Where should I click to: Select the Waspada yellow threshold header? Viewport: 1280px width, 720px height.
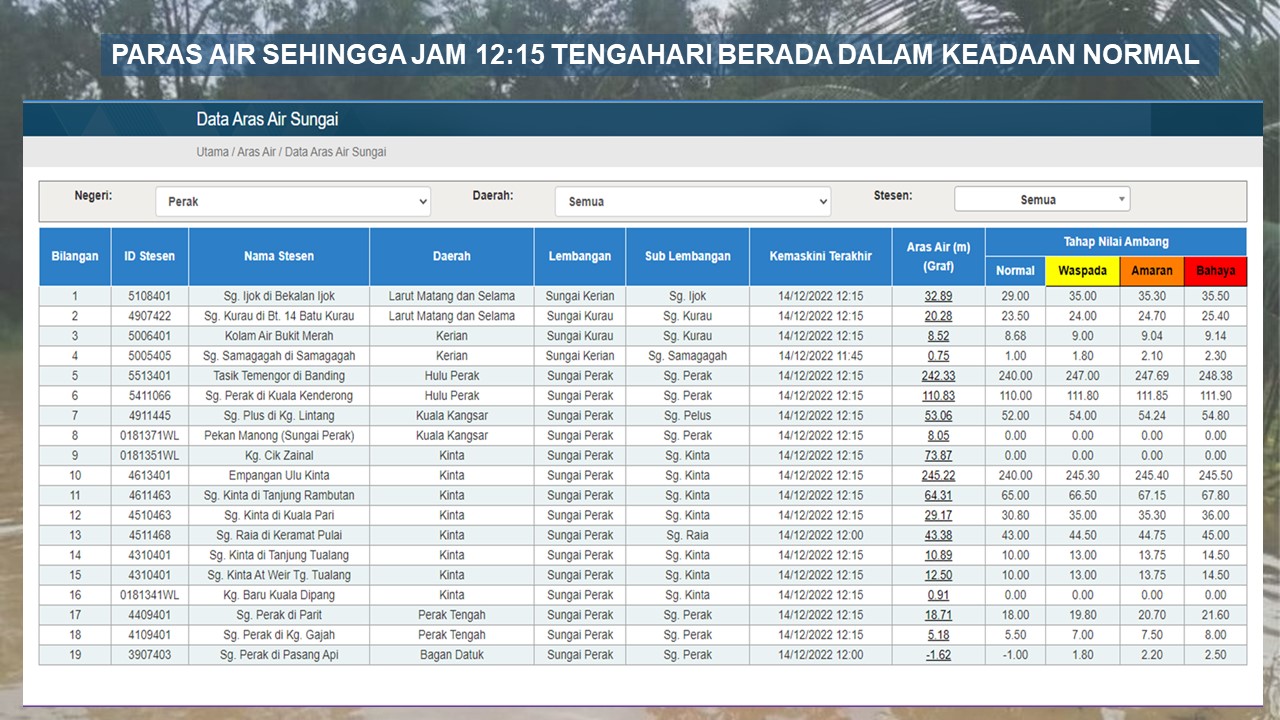1082,271
